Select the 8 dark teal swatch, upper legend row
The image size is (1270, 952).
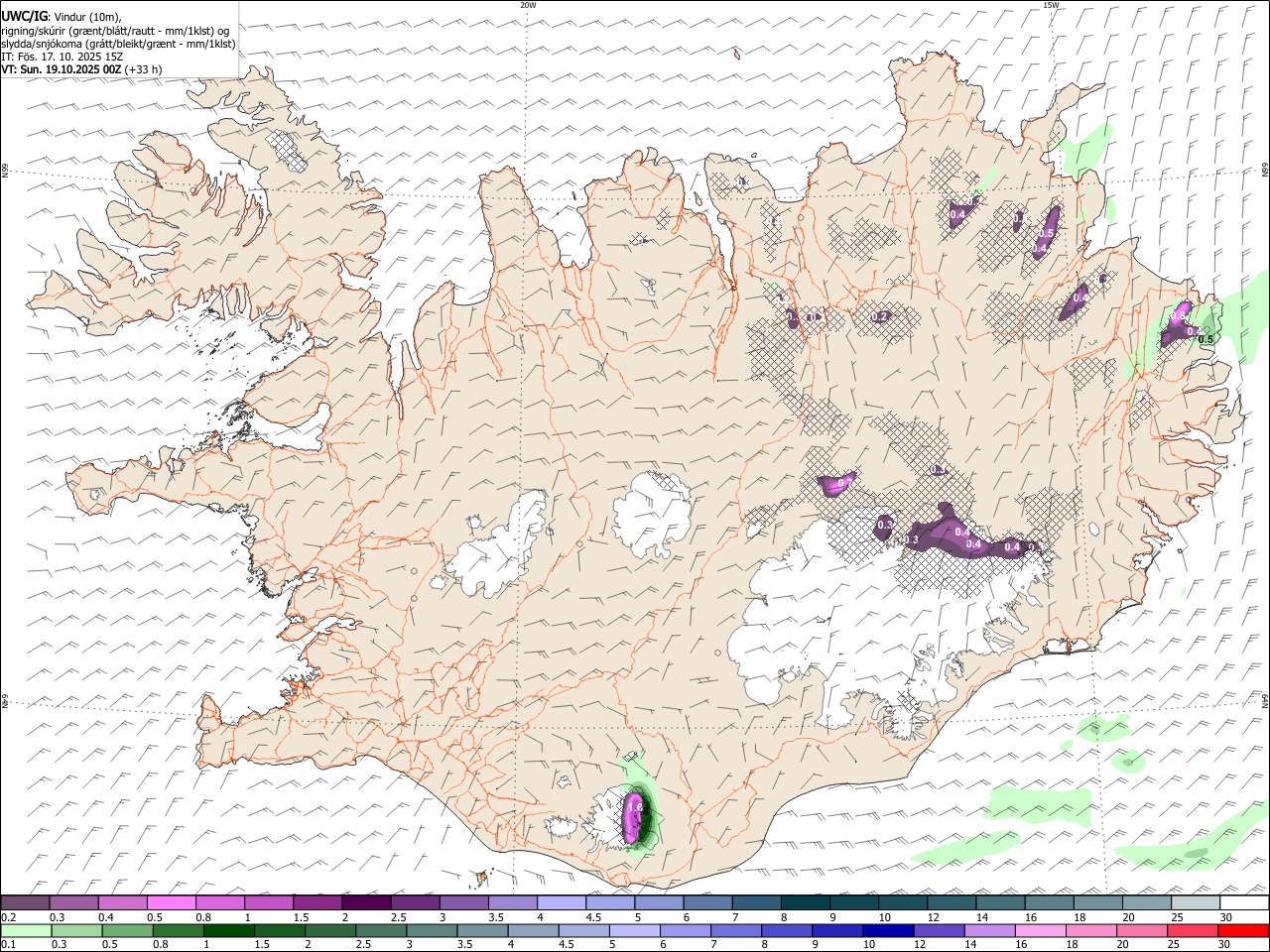click(x=805, y=902)
